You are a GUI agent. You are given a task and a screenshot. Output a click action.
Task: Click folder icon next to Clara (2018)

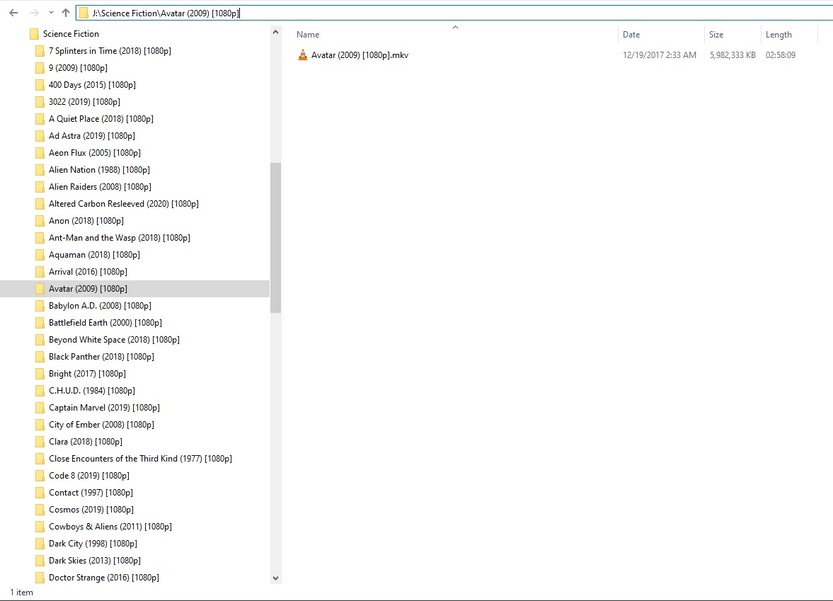[40, 442]
